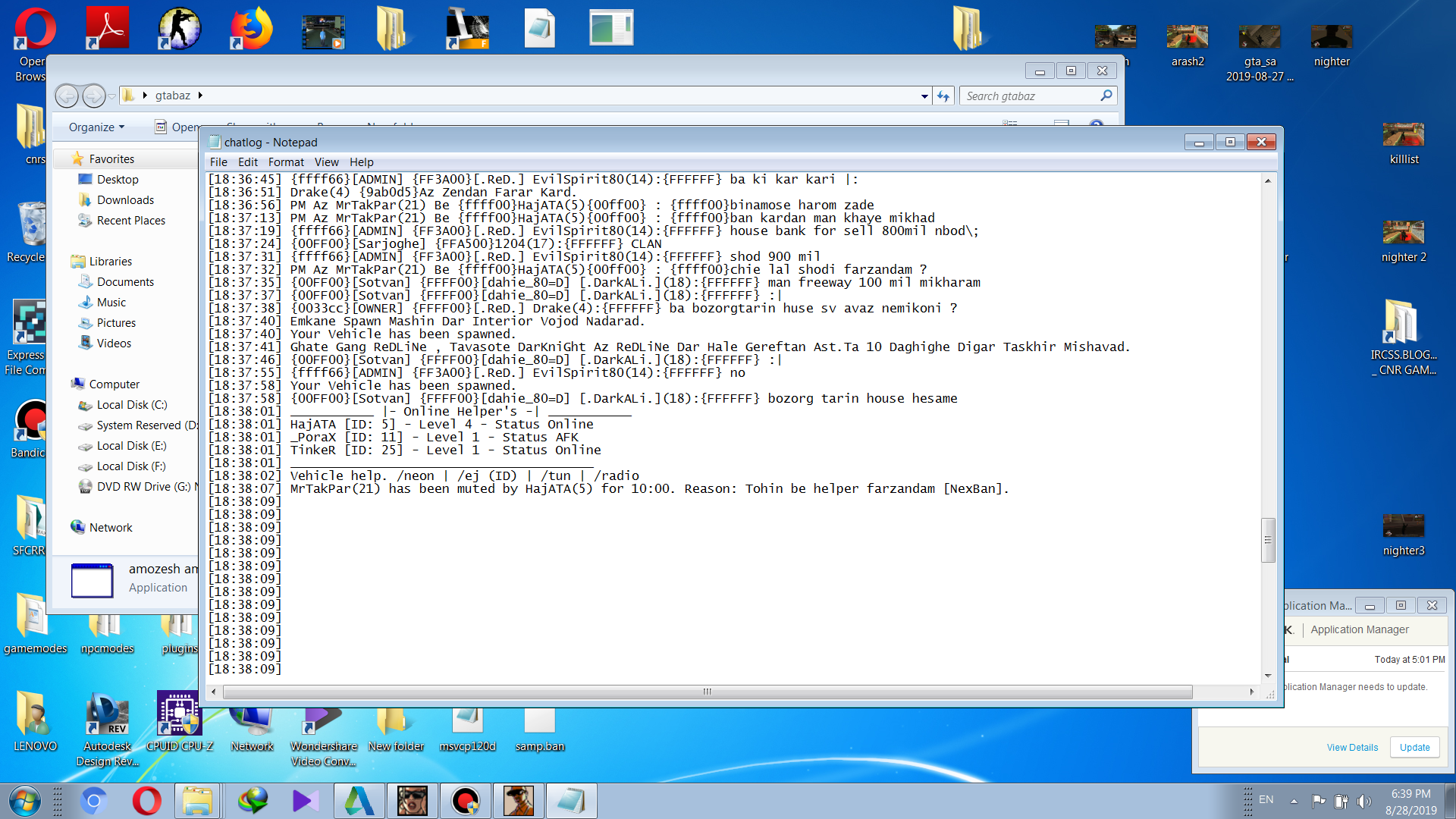Image resolution: width=1456 pixels, height=819 pixels.
Task: Click the View Details link
Action: 1352,748
